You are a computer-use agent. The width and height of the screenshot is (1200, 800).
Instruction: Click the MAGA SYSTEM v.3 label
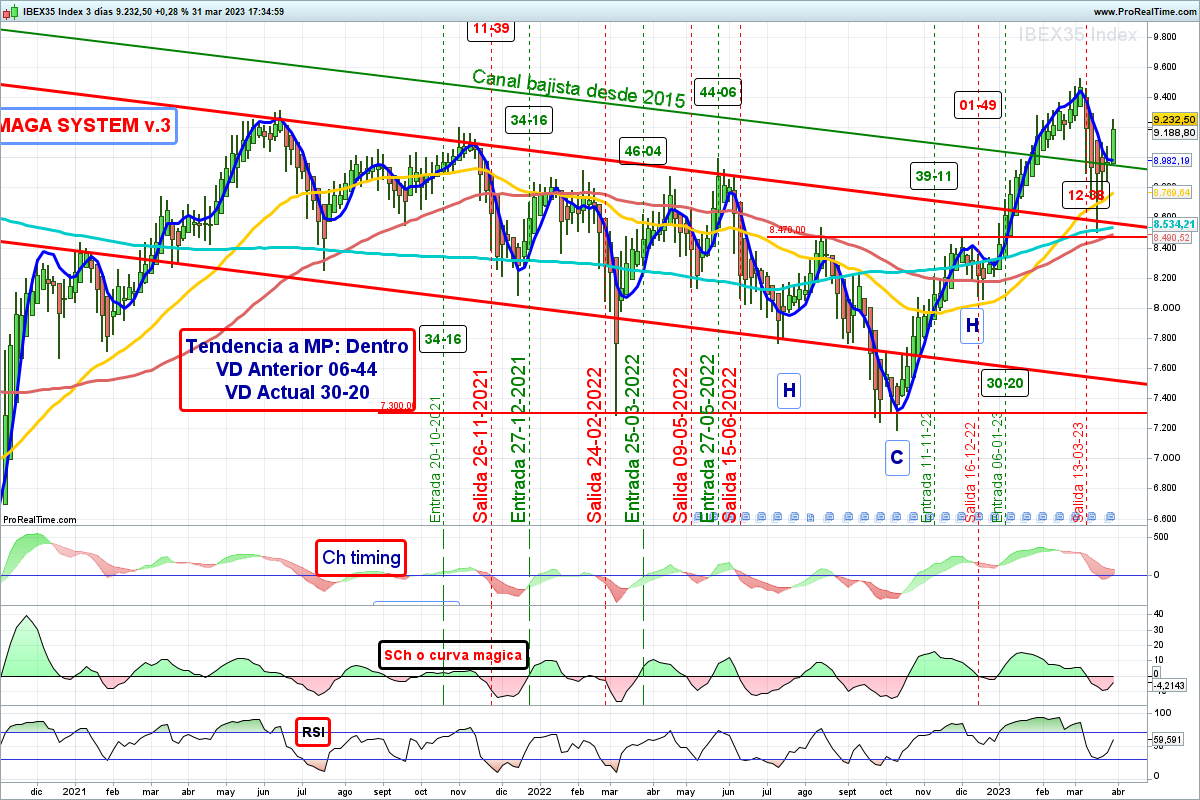(x=87, y=125)
